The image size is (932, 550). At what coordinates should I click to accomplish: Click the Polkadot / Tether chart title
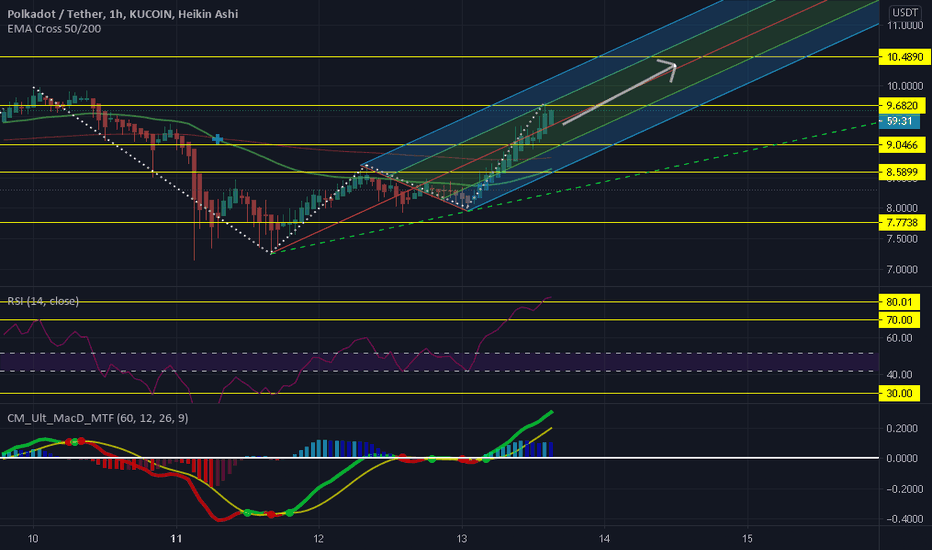122,14
